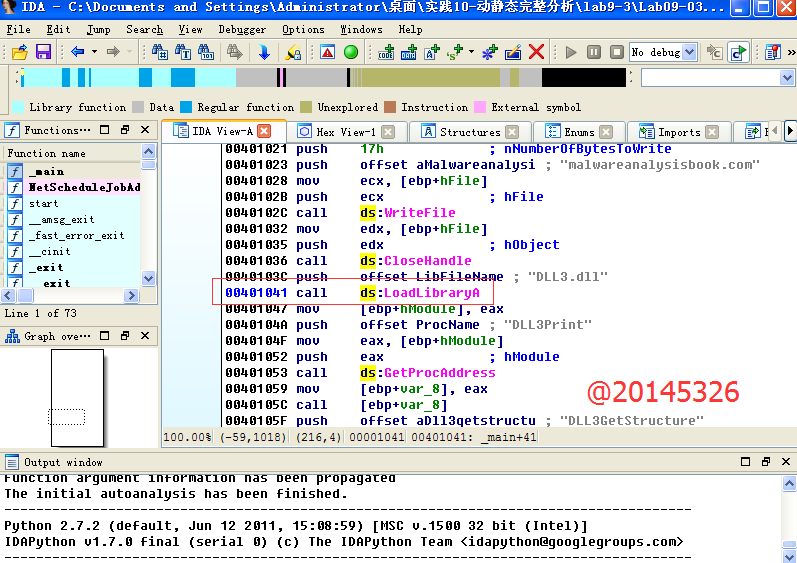Click the navigation band regular function segment

(183, 78)
